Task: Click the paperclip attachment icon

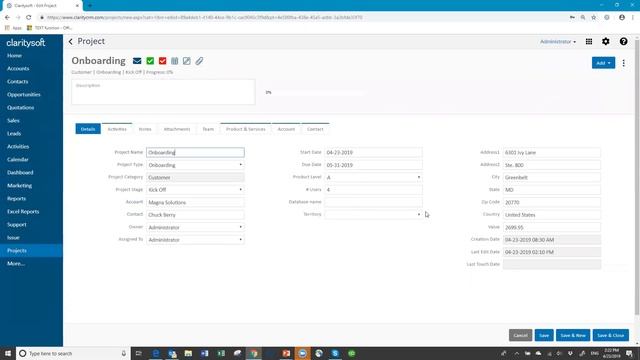Action: pyautogui.click(x=199, y=61)
